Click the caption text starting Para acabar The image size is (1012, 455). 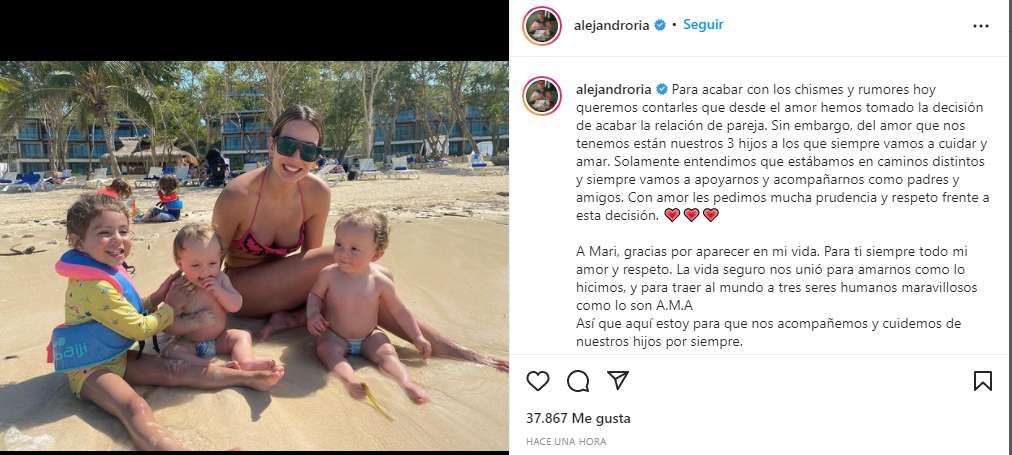(782, 152)
